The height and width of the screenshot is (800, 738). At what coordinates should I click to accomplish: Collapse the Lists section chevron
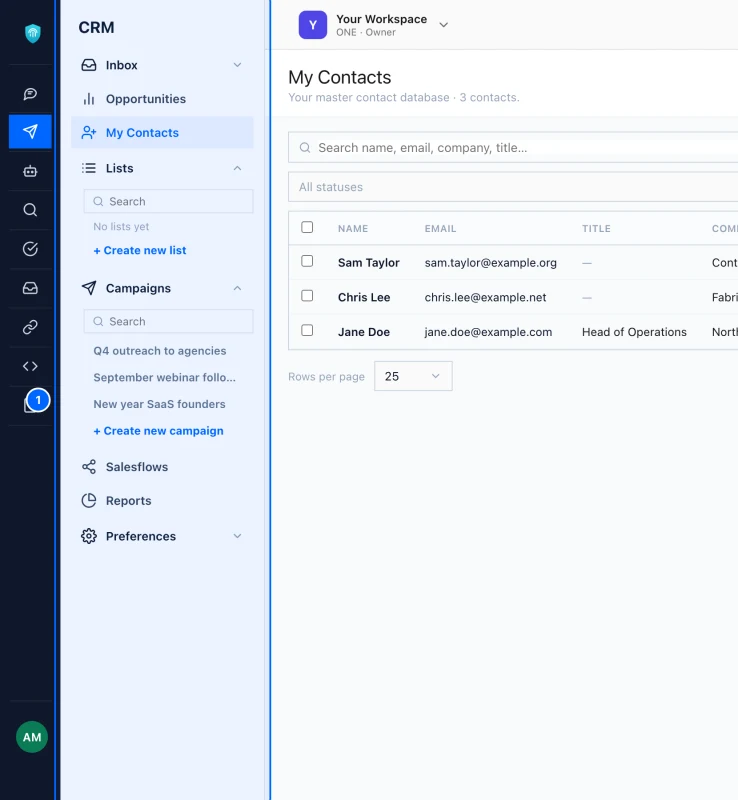pyautogui.click(x=237, y=168)
